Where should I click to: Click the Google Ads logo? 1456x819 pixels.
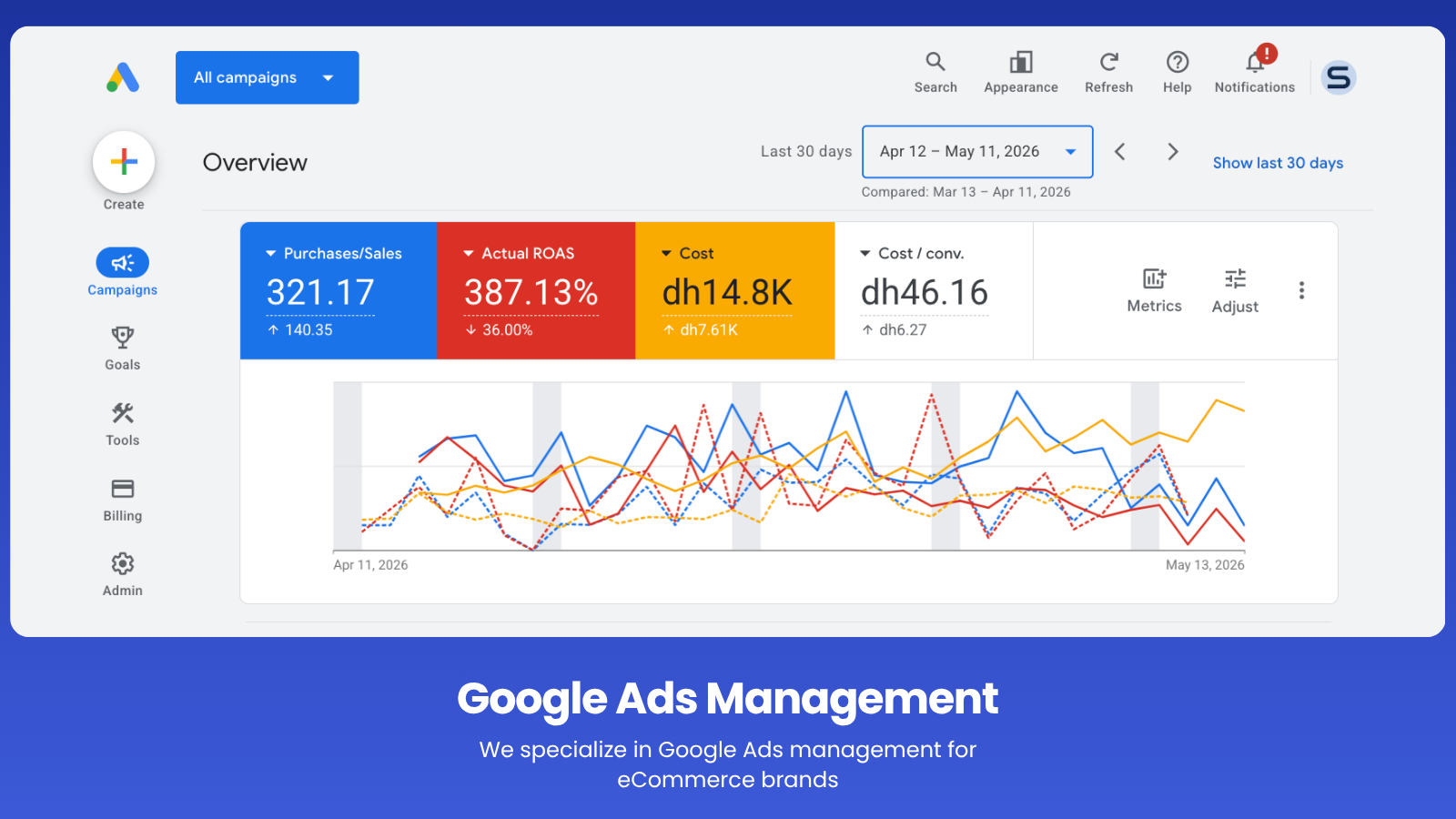[x=123, y=77]
